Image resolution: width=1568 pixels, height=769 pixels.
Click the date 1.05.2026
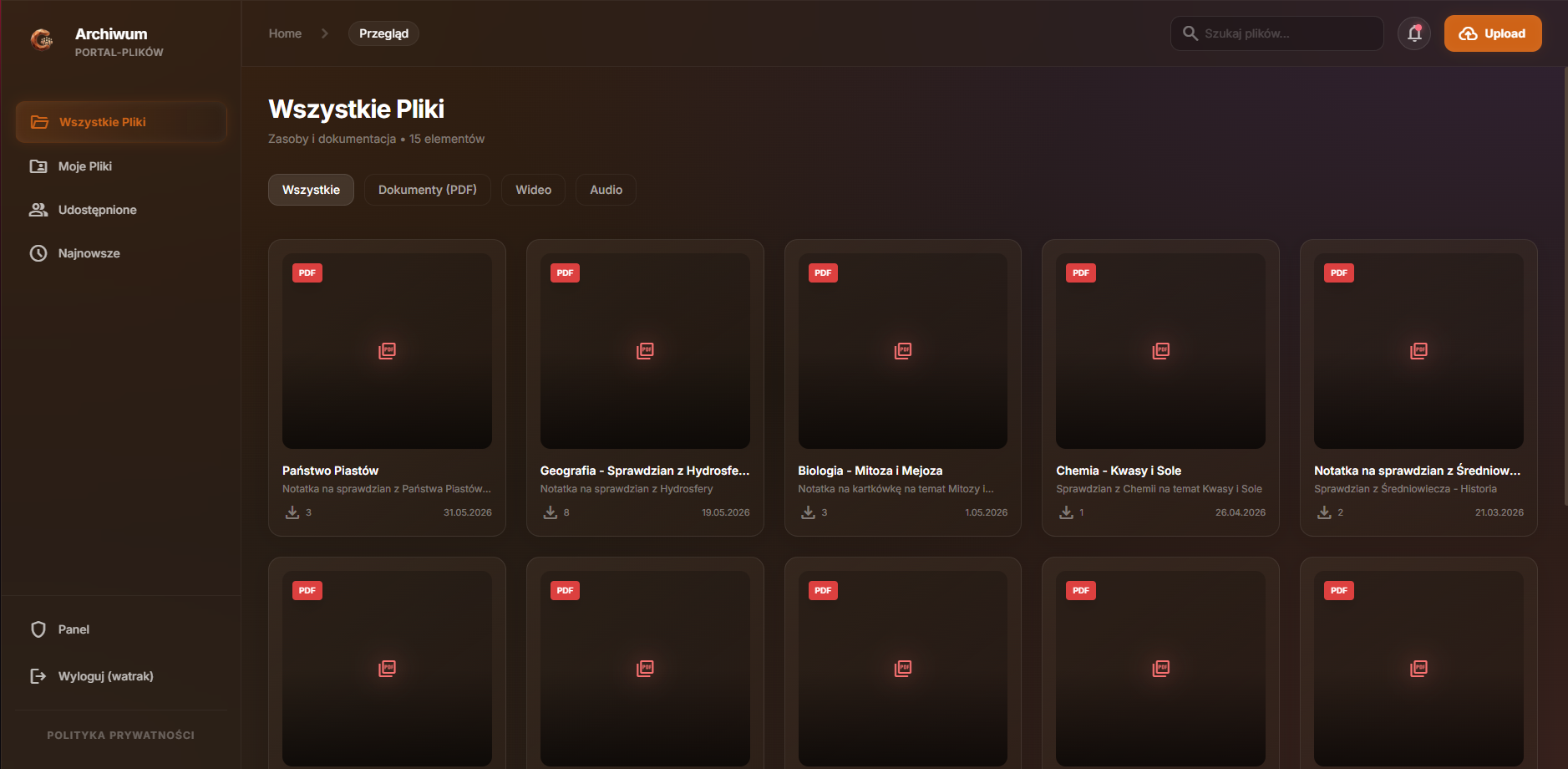[987, 512]
